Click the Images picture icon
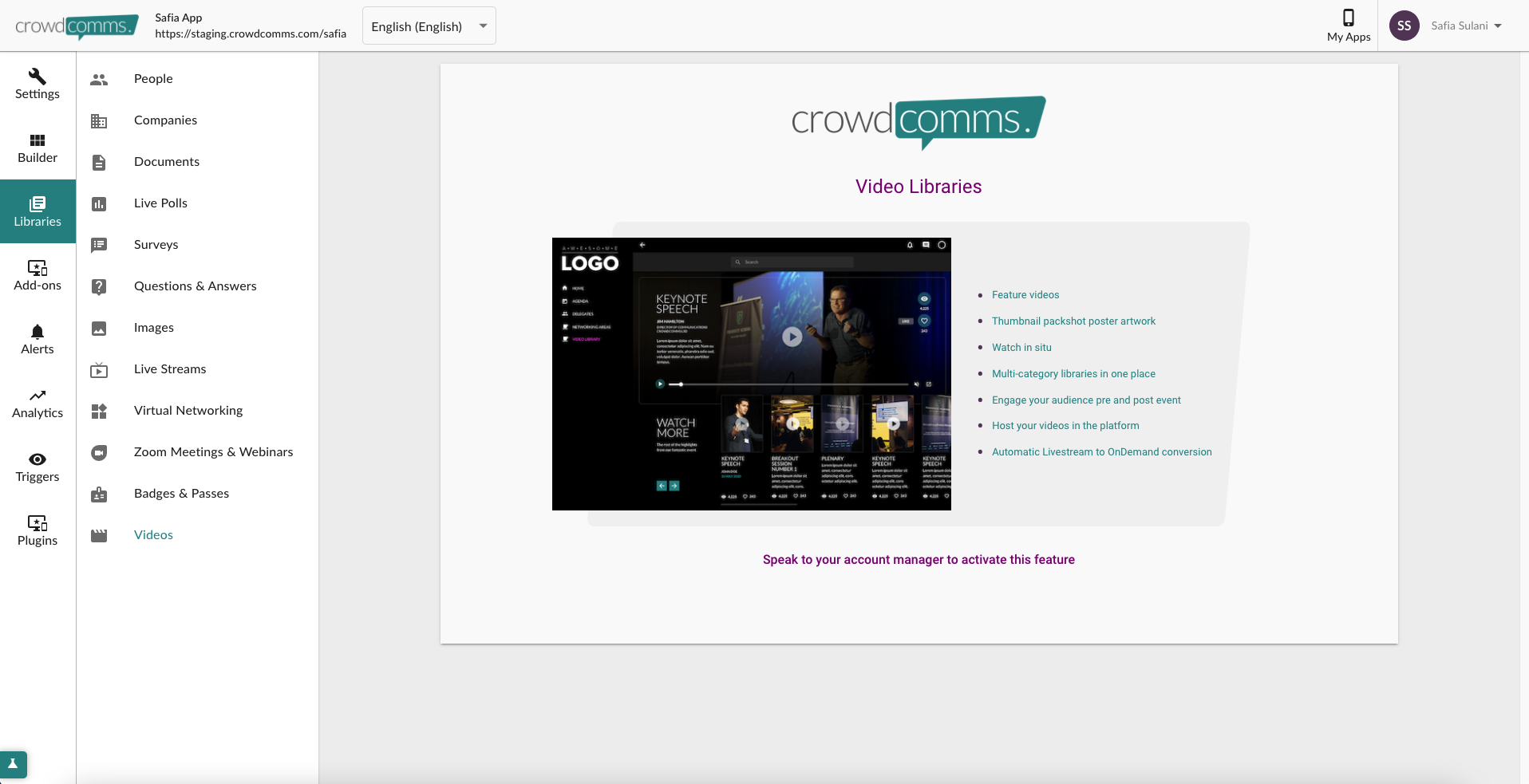Screen dimensions: 1529x784 coord(99,328)
